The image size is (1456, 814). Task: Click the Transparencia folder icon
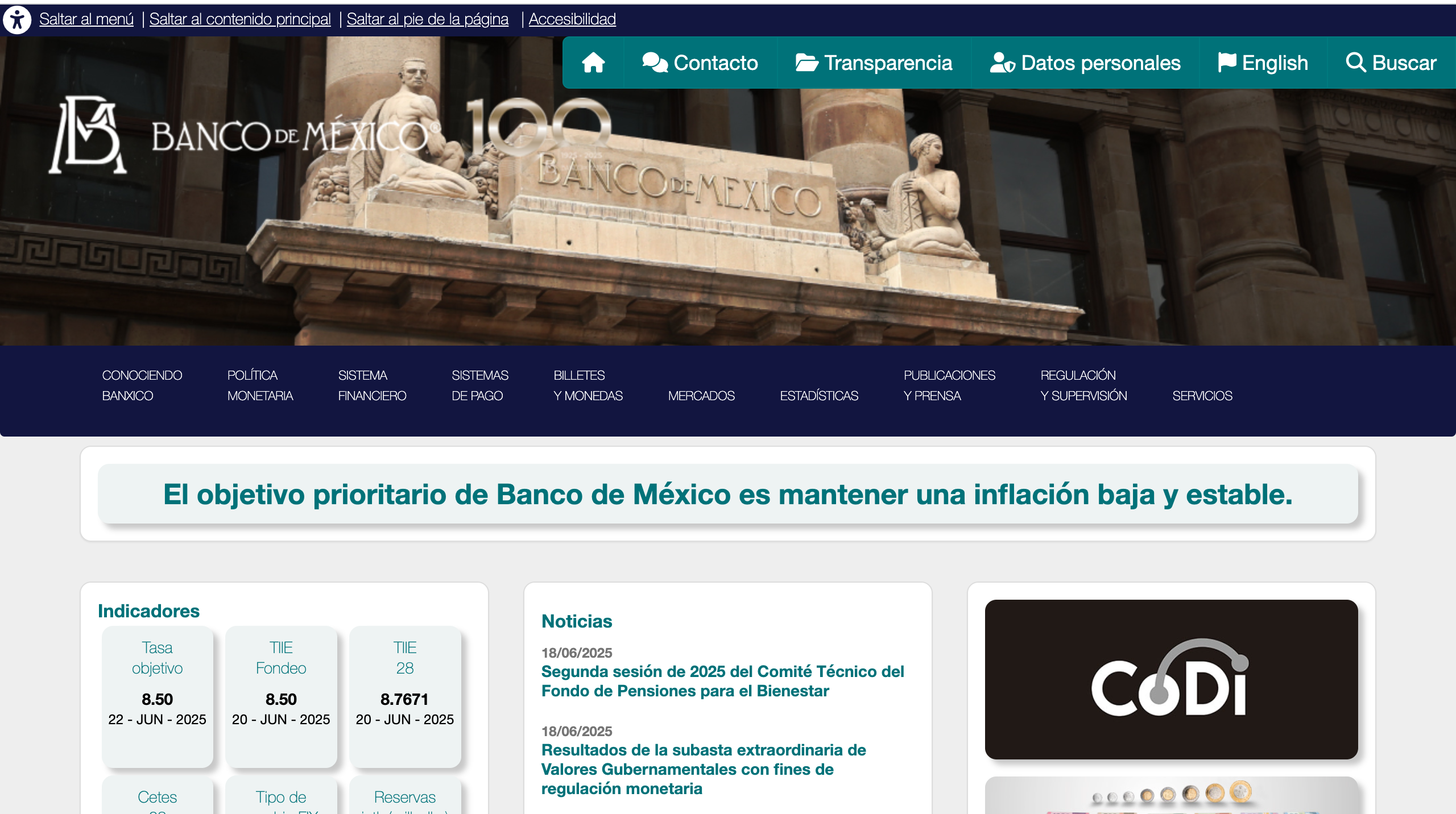[806, 63]
